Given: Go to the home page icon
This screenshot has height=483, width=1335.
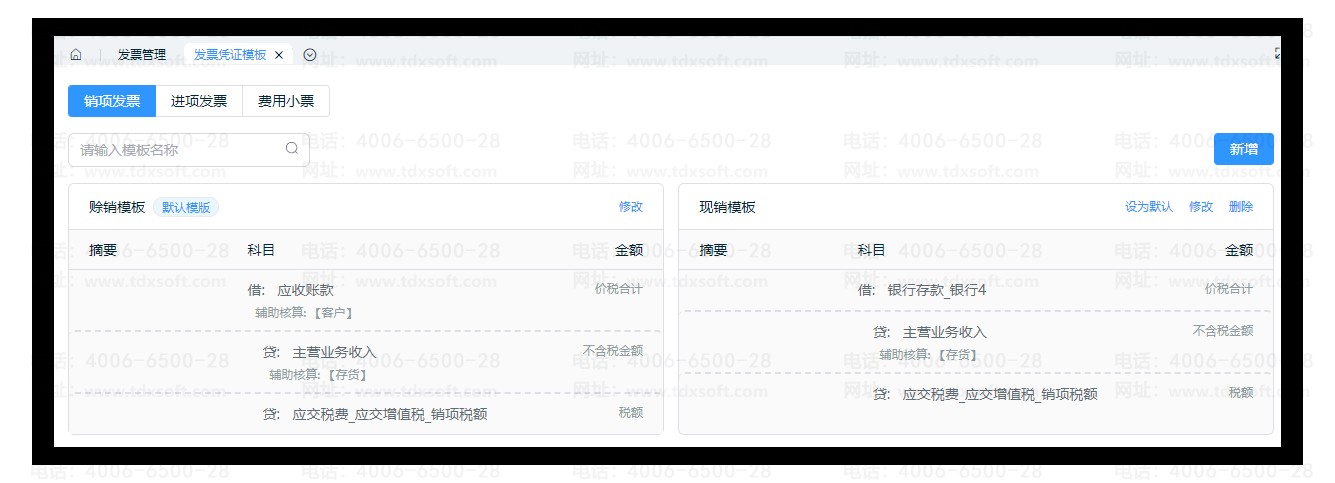Looking at the screenshot, I should (x=76, y=55).
